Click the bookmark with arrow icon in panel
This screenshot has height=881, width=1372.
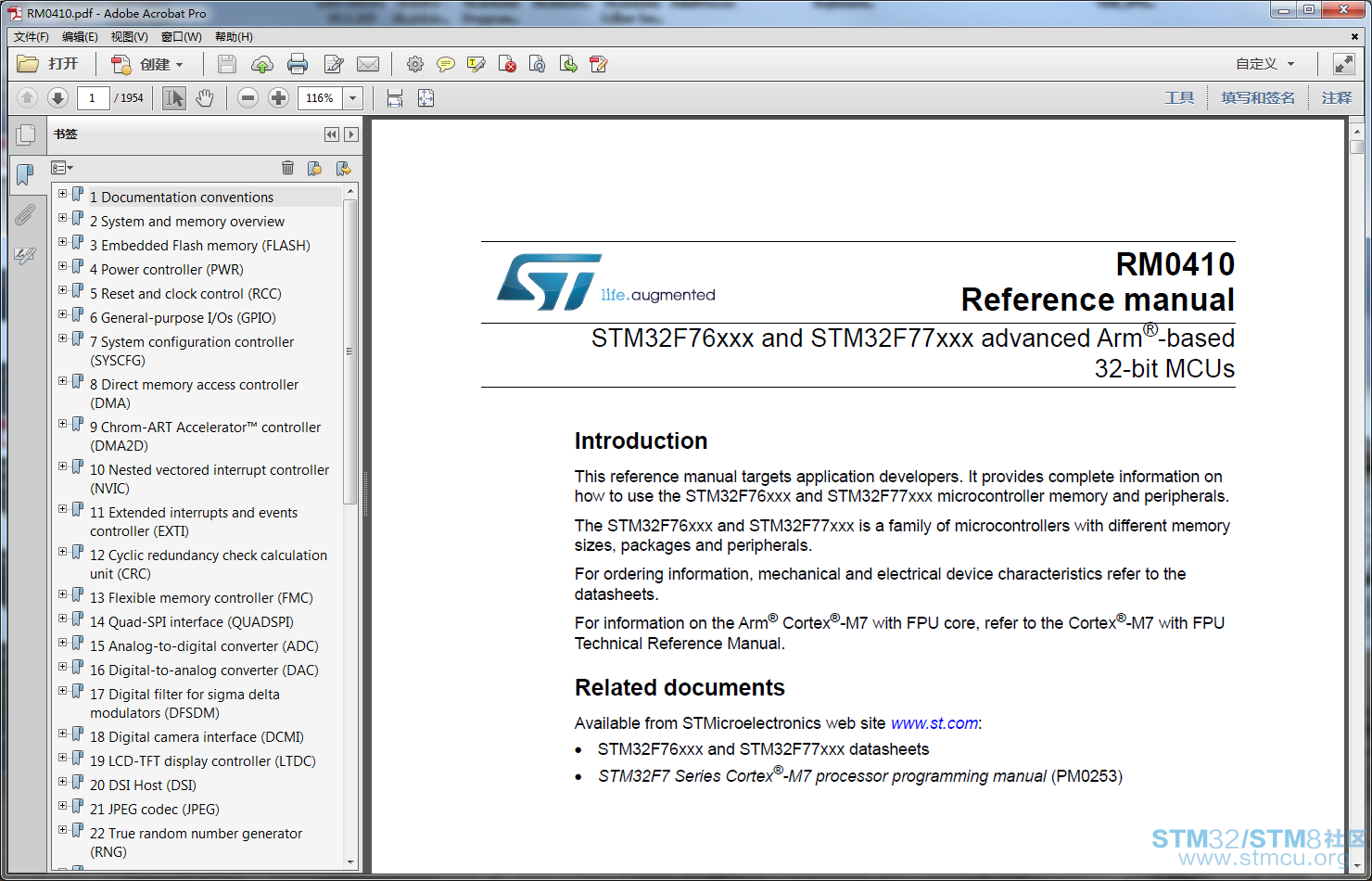[x=344, y=168]
